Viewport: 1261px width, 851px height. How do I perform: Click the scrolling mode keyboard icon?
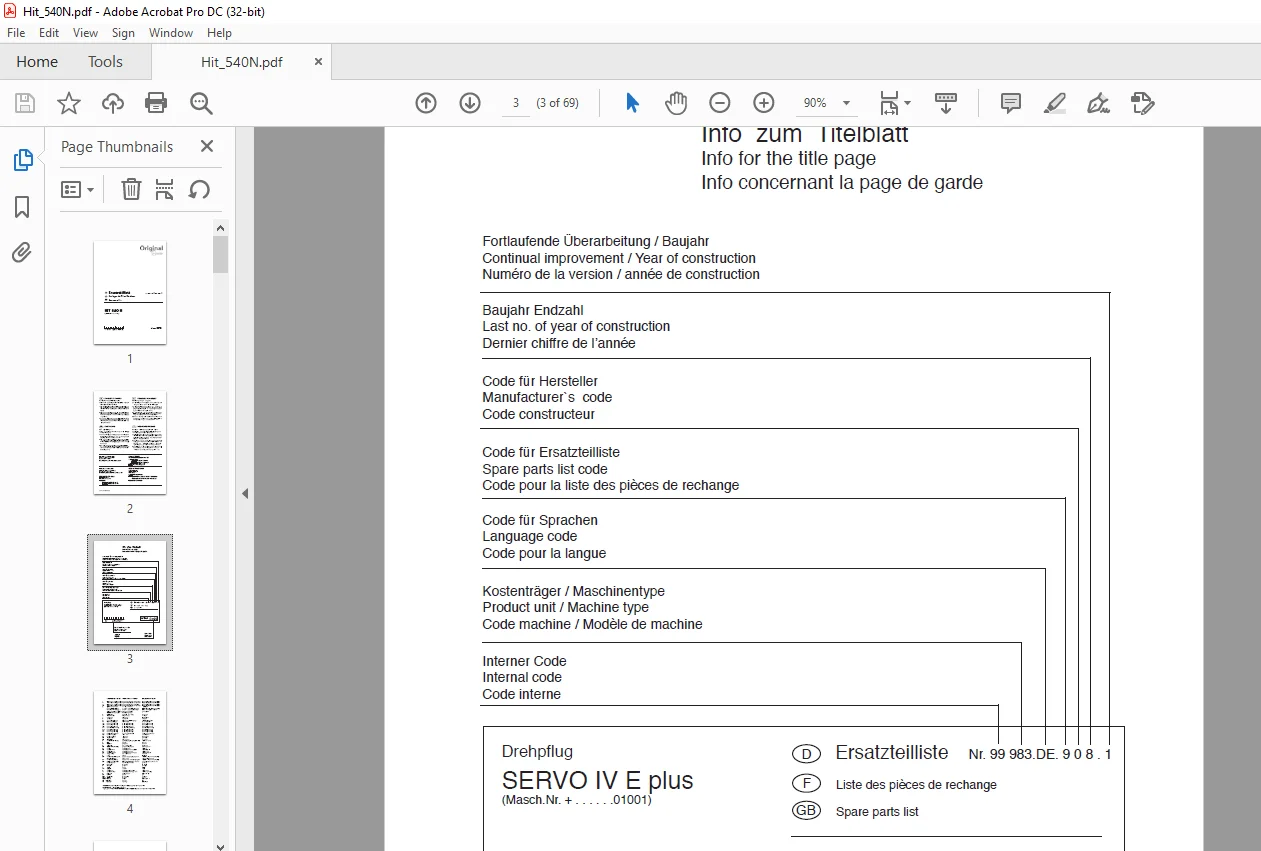[x=945, y=103]
